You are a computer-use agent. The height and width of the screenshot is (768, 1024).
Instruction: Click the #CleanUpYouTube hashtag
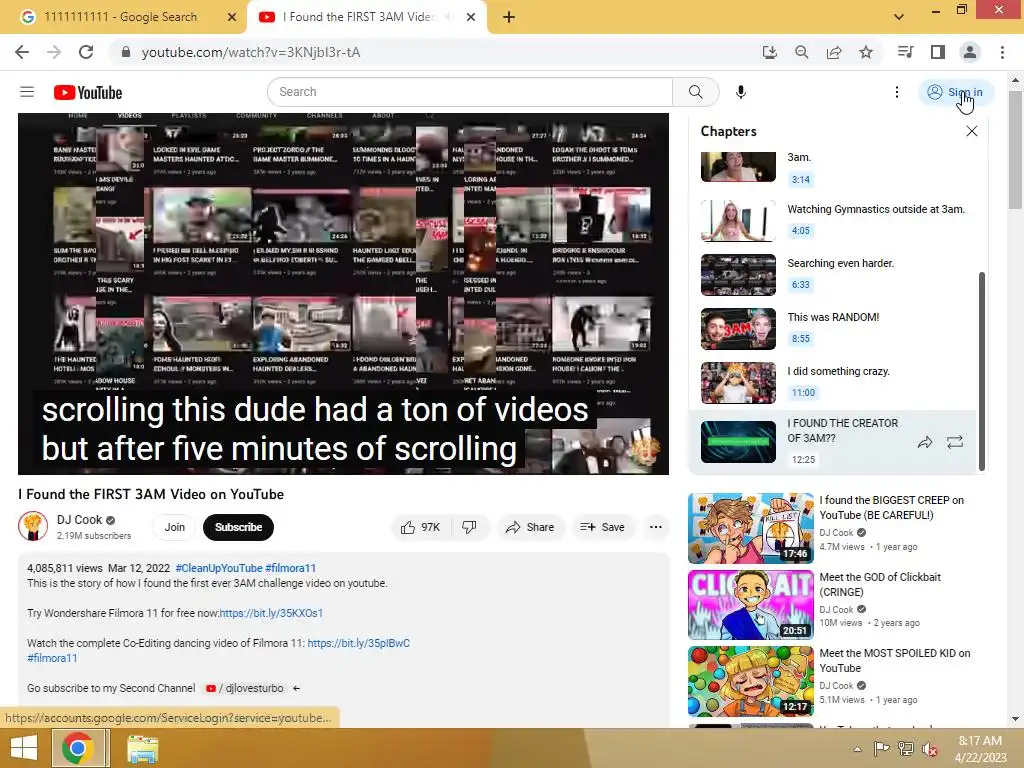219,568
